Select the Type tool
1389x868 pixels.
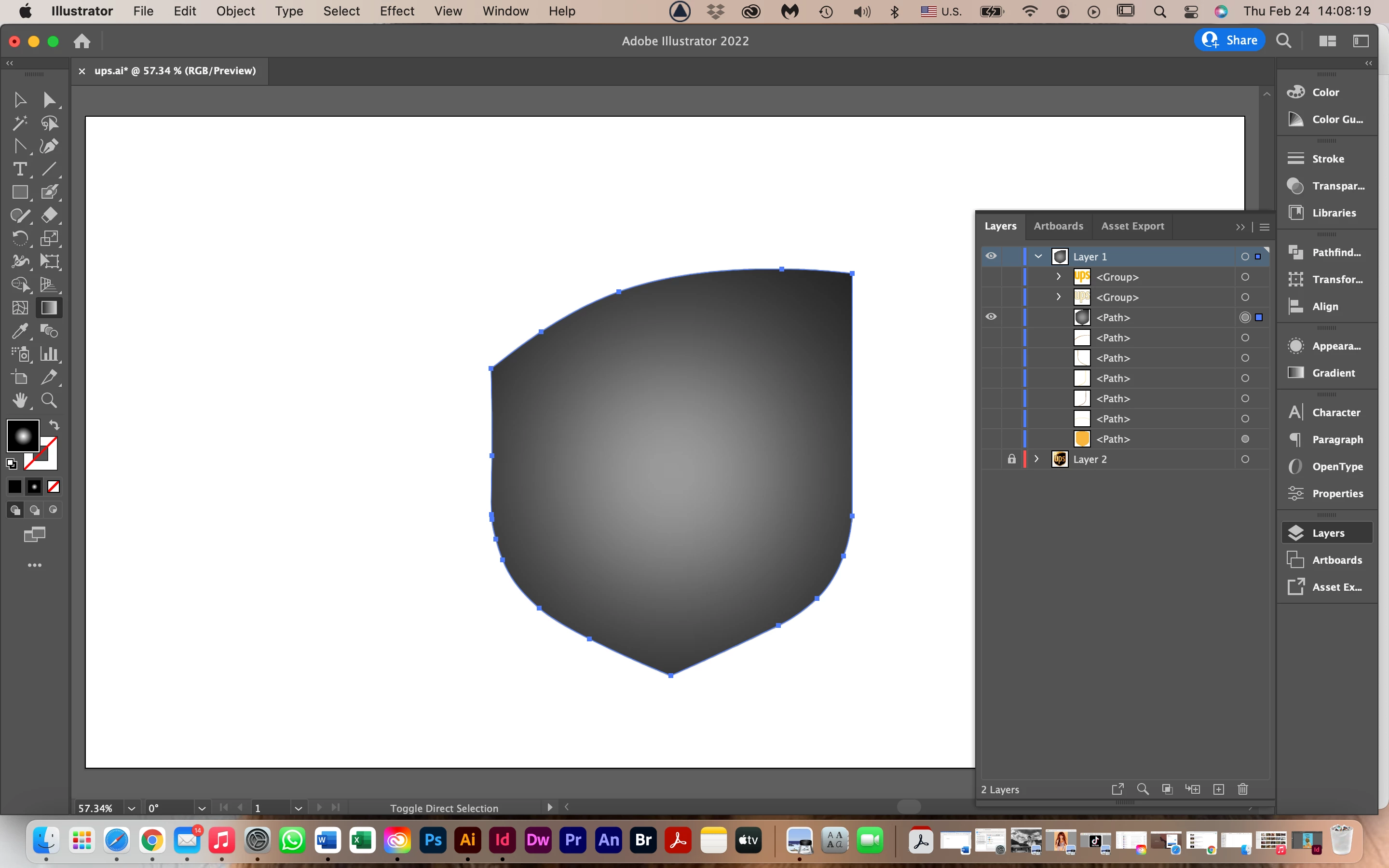coord(19,169)
